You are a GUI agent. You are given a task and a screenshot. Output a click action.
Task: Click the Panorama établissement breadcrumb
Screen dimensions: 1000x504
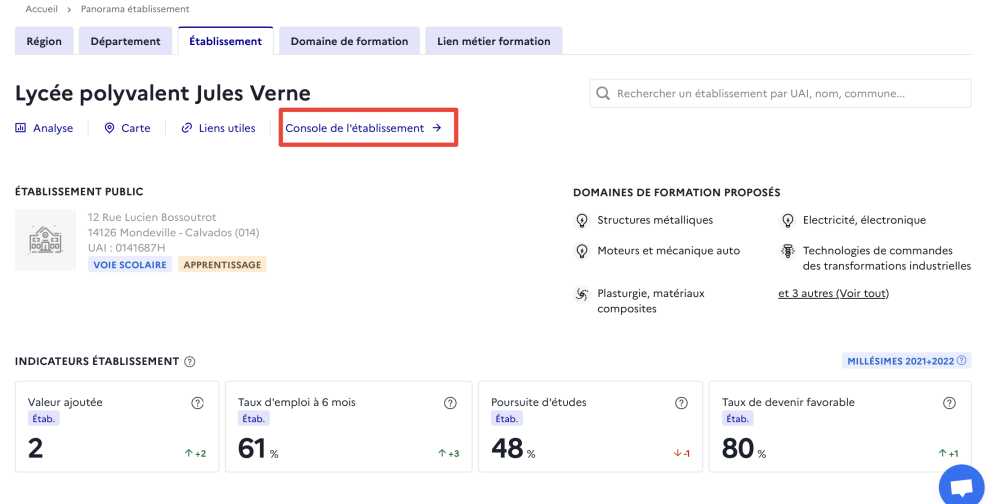point(135,9)
